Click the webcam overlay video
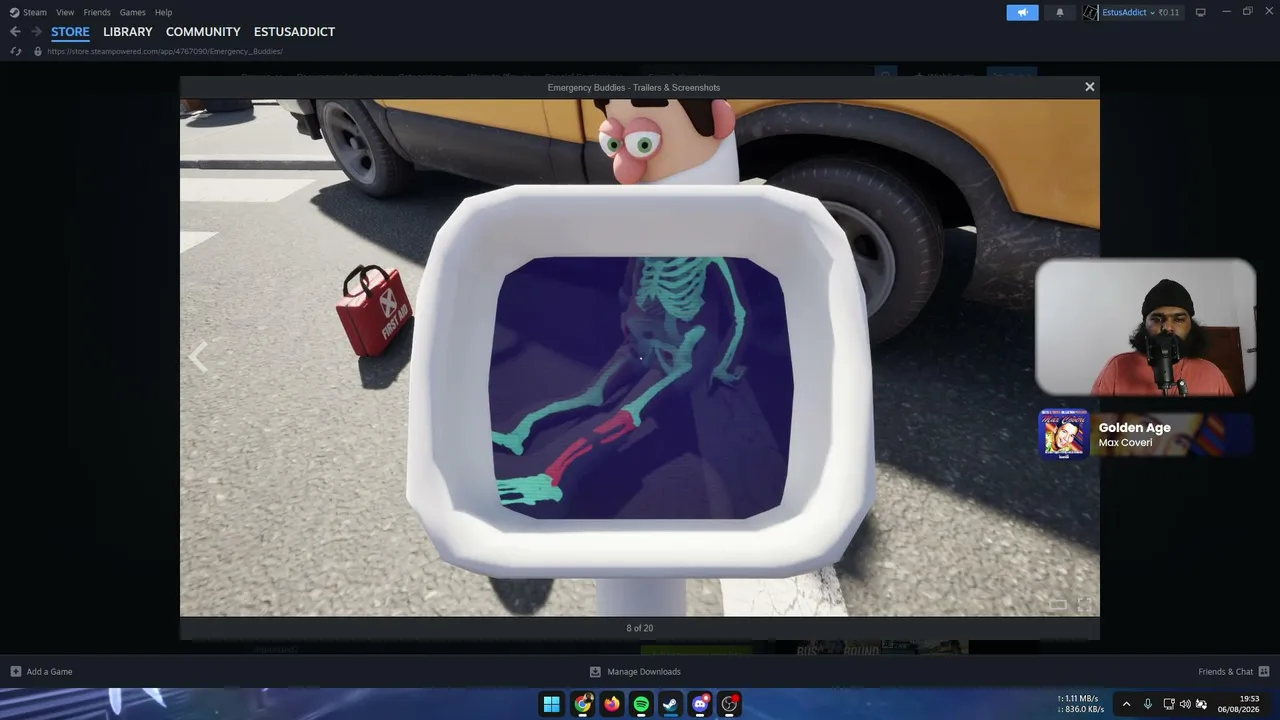 click(1145, 327)
